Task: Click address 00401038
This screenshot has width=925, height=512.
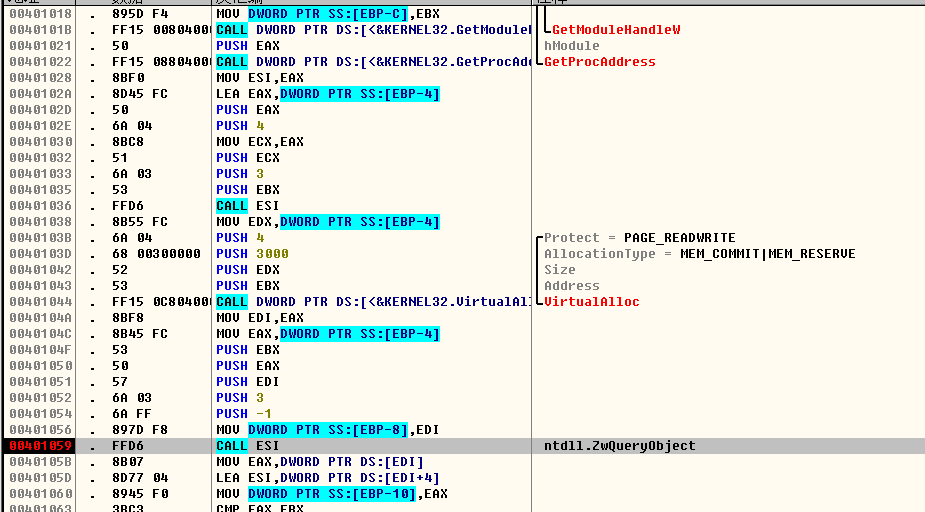Action: [x=40, y=222]
